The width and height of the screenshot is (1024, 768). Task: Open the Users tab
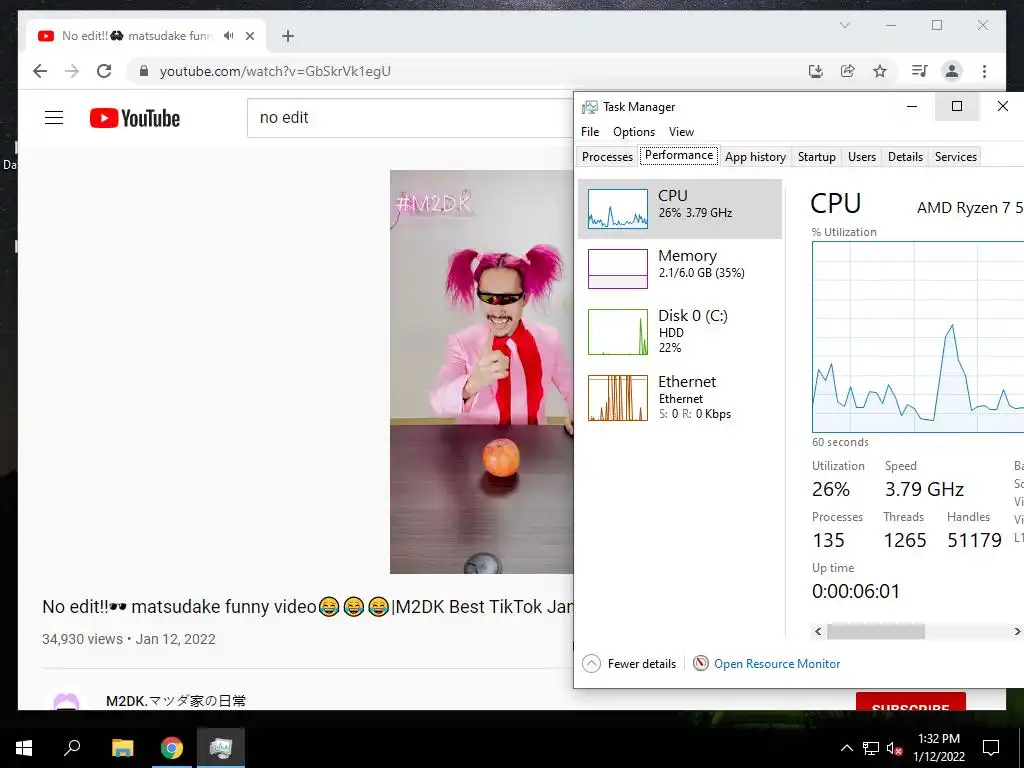pos(861,157)
